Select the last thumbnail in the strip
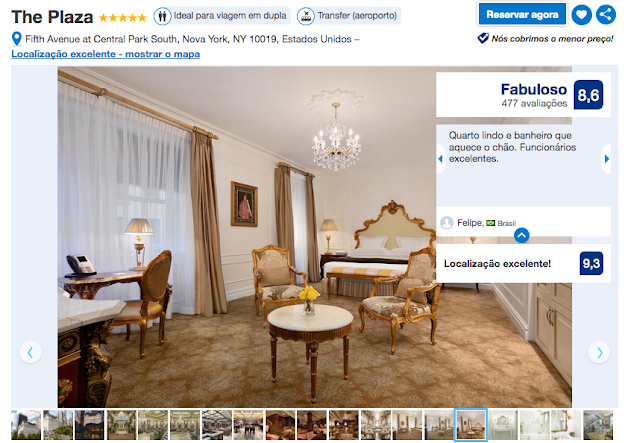This screenshot has width=640, height=443. 598,425
